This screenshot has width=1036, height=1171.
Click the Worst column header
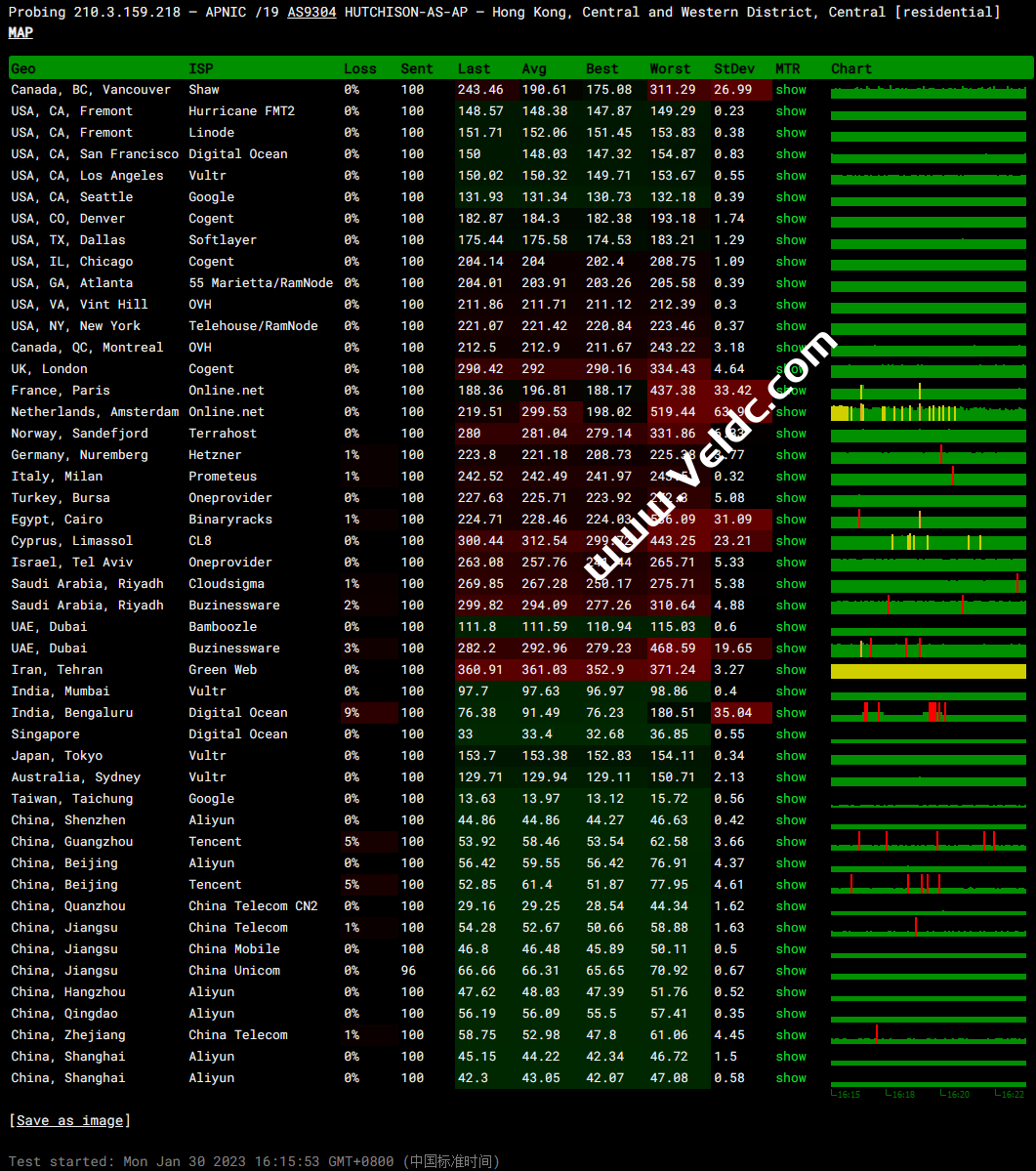point(670,68)
